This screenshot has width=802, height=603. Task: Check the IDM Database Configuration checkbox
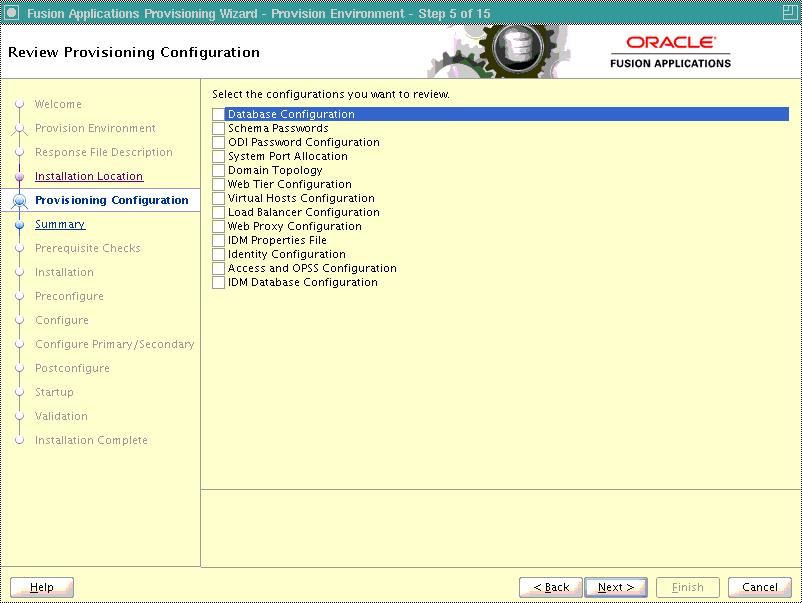[218, 282]
